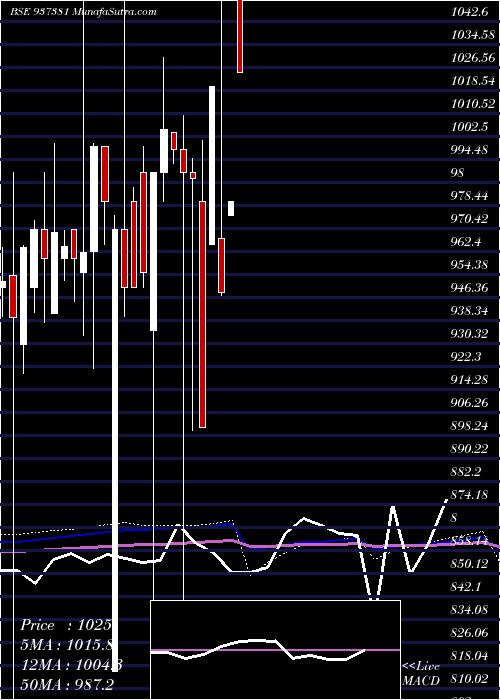500x700 pixels.
Task: Click inside the MACD inset chart panel
Action: 275,650
